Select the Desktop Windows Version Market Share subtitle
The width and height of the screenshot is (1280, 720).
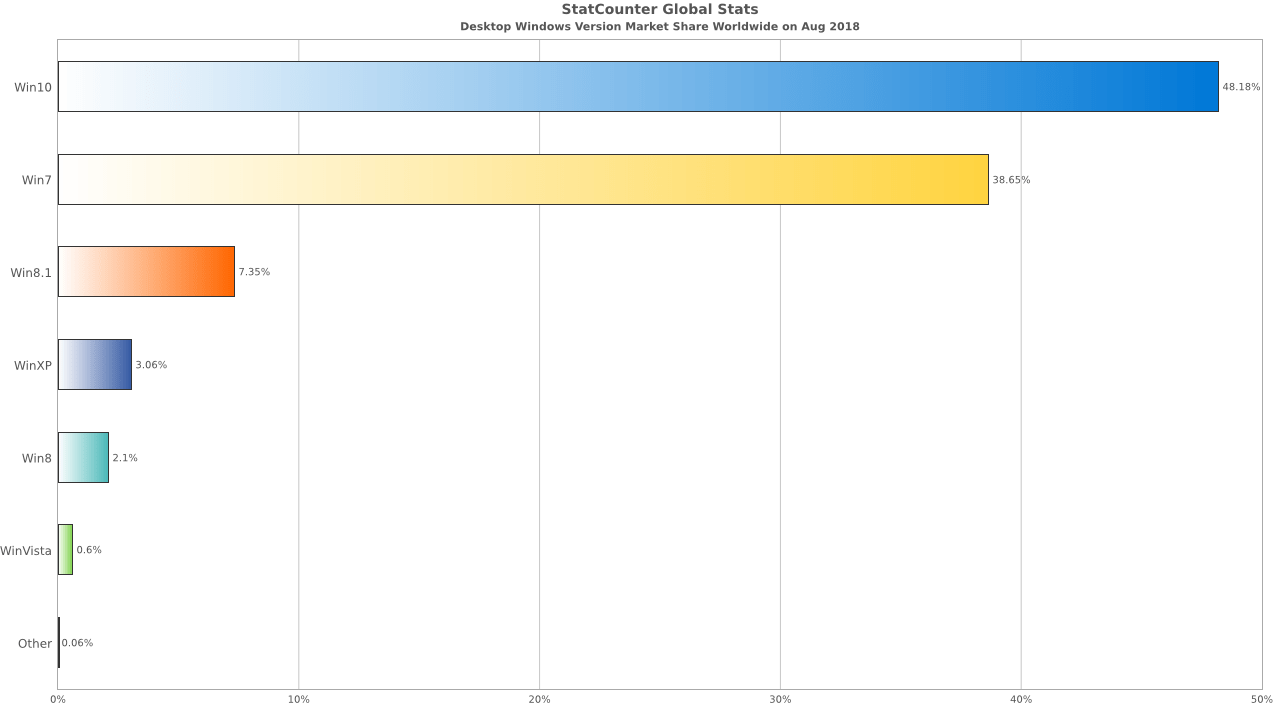tap(660, 26)
